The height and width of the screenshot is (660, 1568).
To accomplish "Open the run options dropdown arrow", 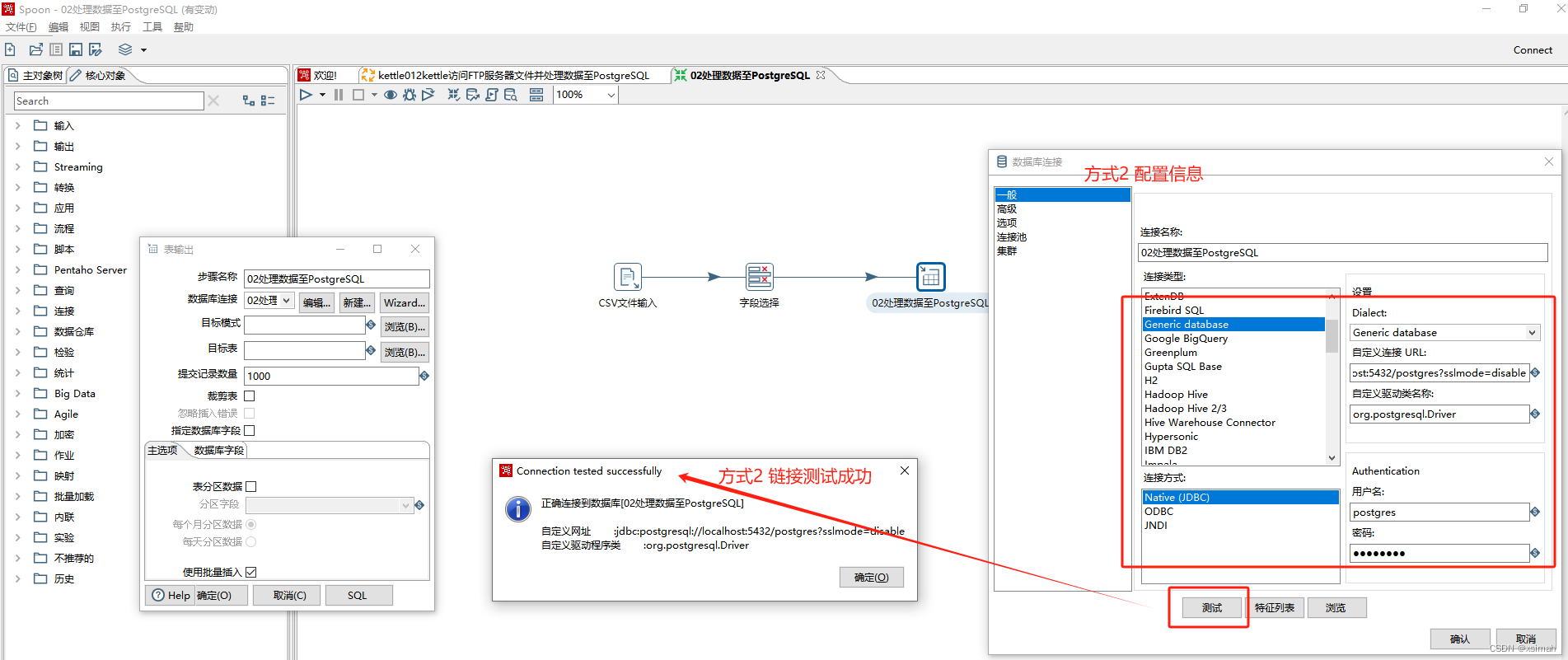I will (x=322, y=95).
